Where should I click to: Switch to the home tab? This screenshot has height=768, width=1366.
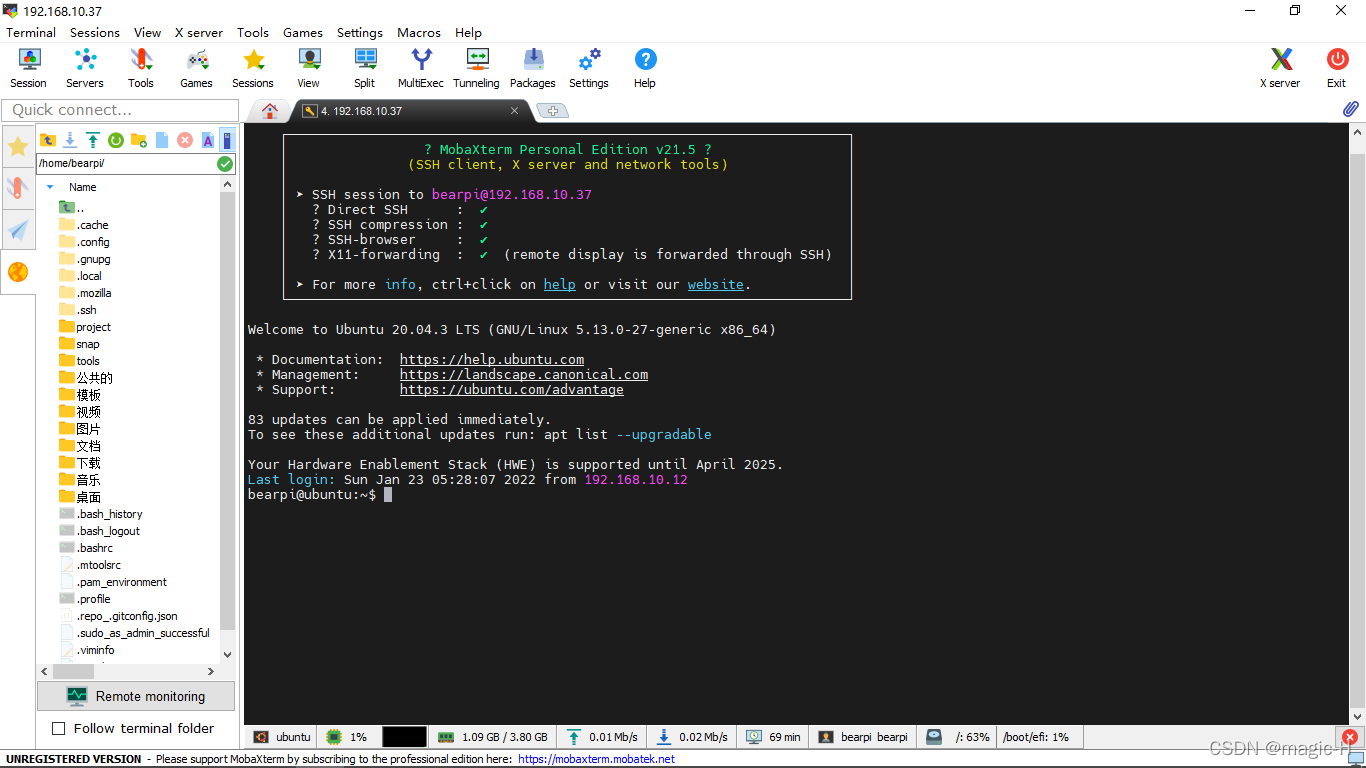(269, 111)
